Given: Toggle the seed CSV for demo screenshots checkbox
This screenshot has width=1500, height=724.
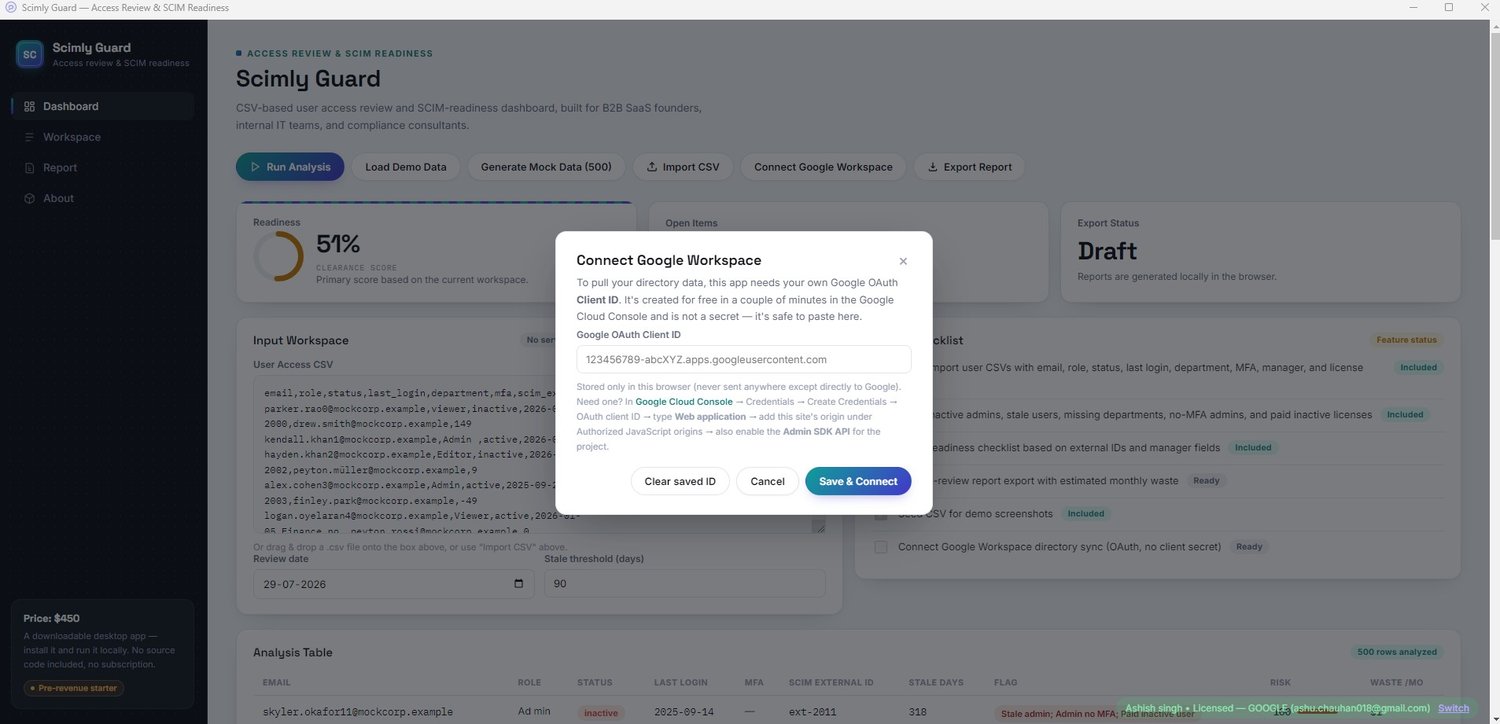Looking at the screenshot, I should pyautogui.click(x=881, y=514).
